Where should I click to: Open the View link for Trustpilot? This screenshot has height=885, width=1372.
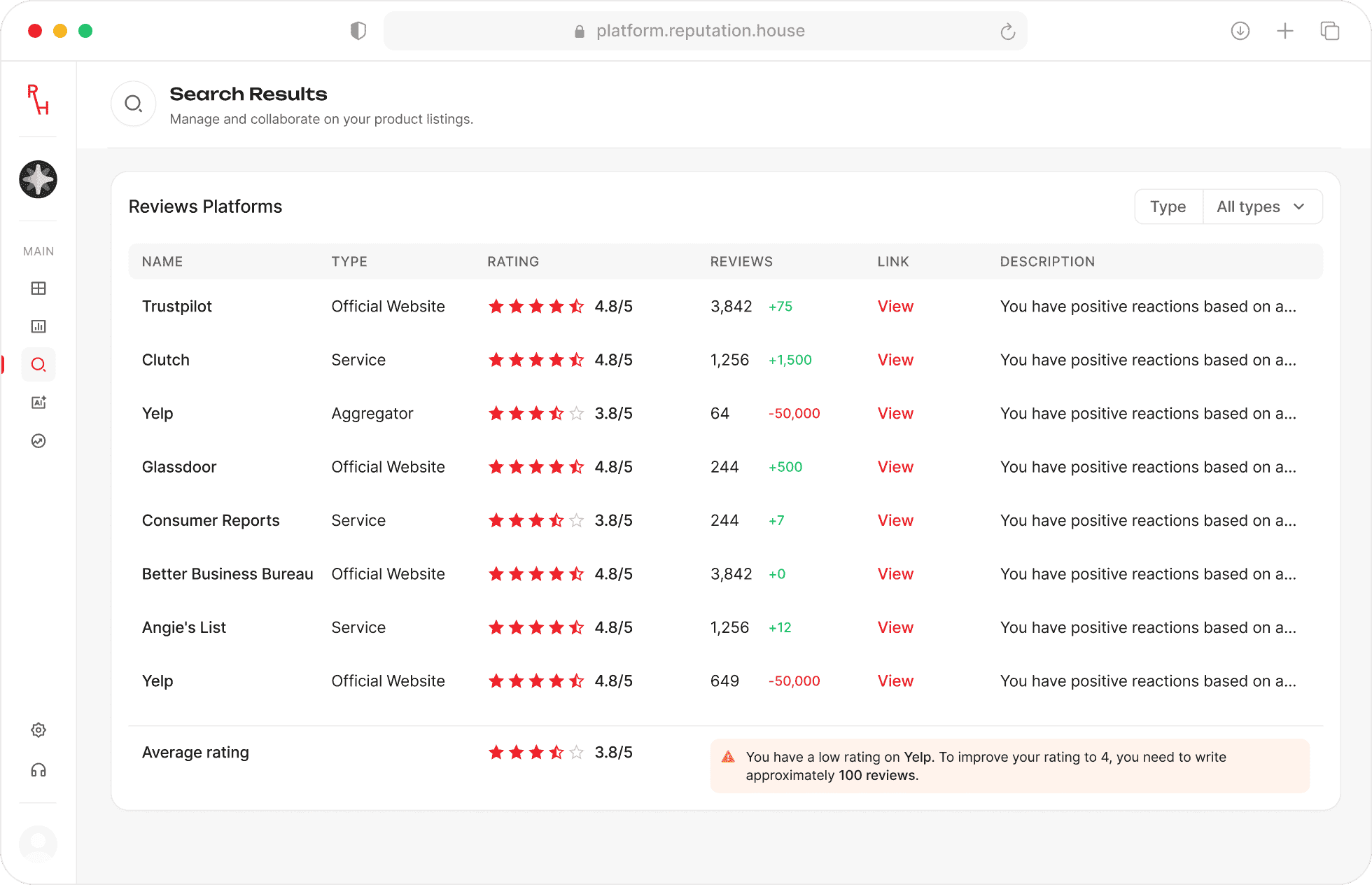pos(895,307)
